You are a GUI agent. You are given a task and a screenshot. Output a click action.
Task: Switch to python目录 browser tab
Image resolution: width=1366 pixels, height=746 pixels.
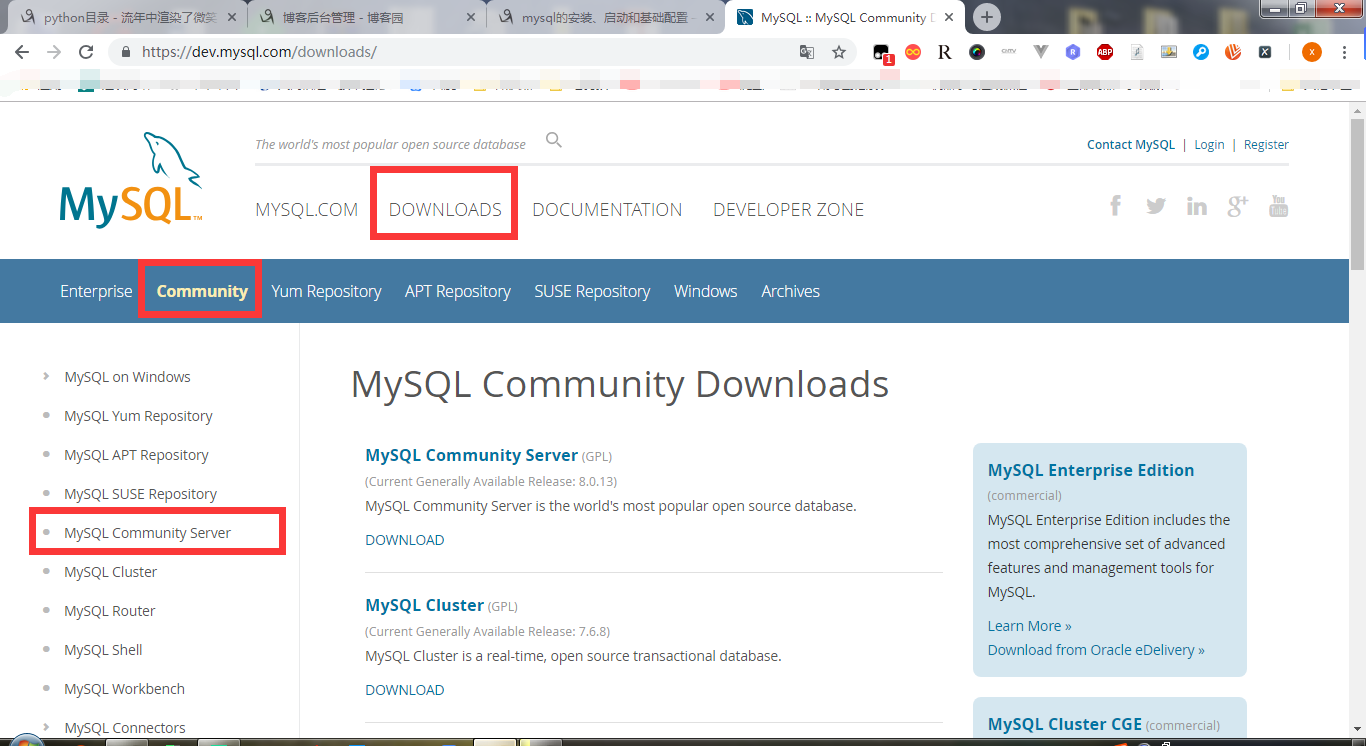click(x=127, y=17)
